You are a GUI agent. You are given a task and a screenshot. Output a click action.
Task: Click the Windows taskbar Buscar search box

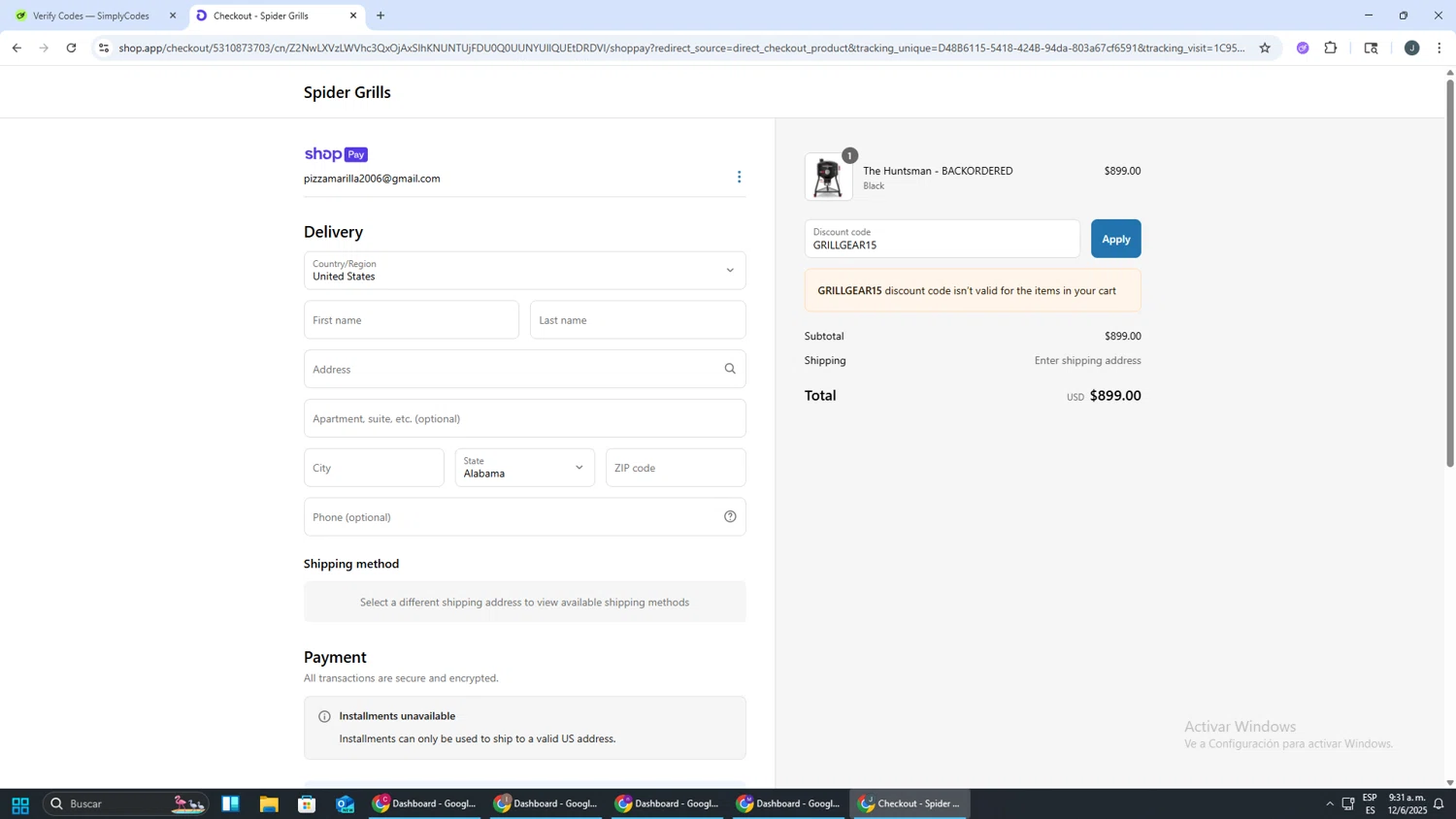coord(126,804)
